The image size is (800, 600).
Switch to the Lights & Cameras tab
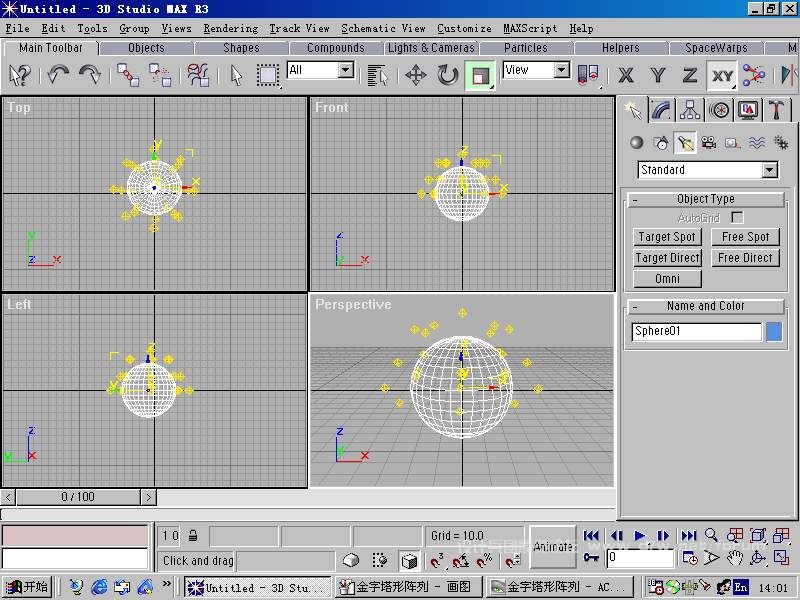[x=431, y=48]
